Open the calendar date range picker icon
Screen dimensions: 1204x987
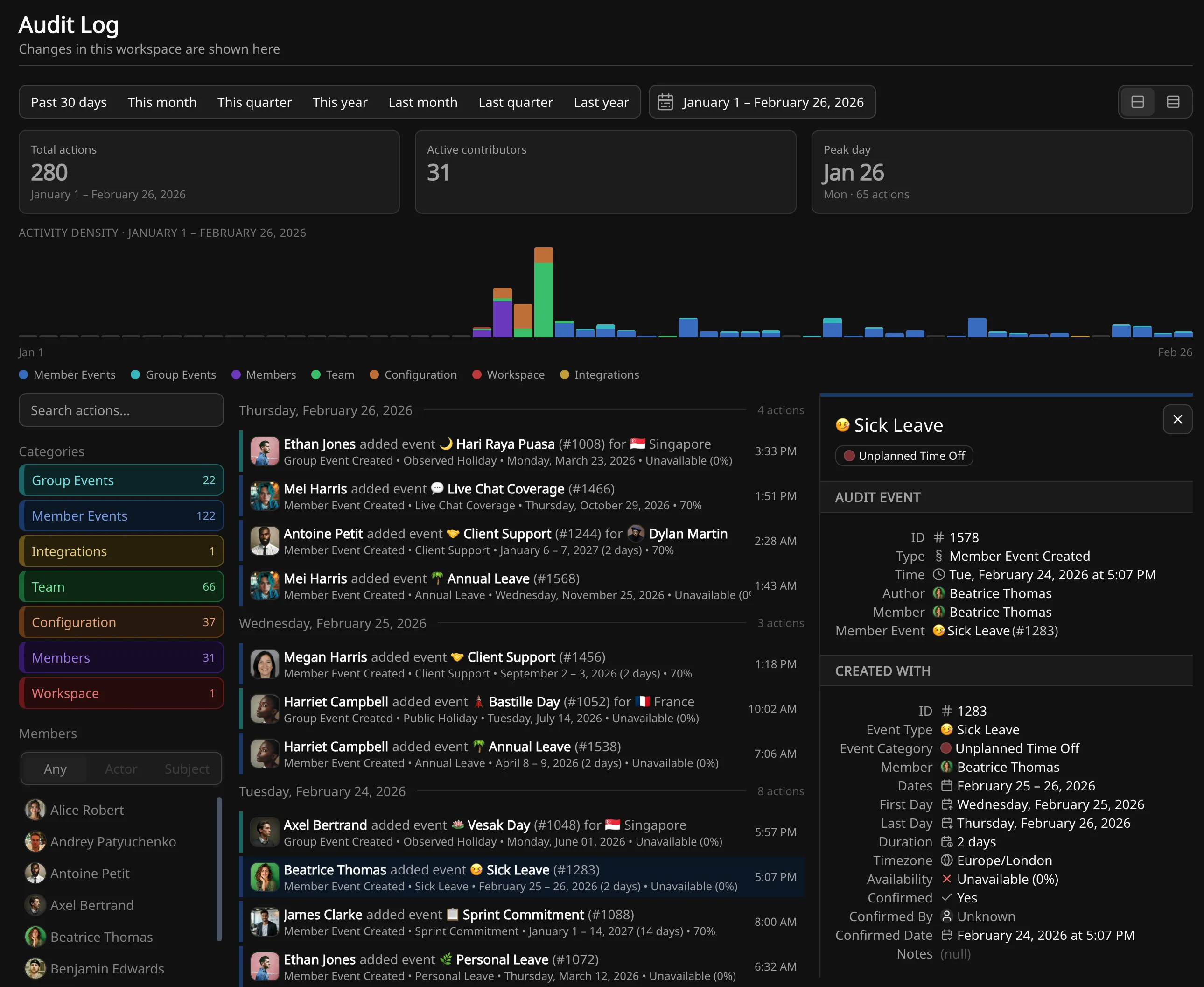click(x=665, y=102)
